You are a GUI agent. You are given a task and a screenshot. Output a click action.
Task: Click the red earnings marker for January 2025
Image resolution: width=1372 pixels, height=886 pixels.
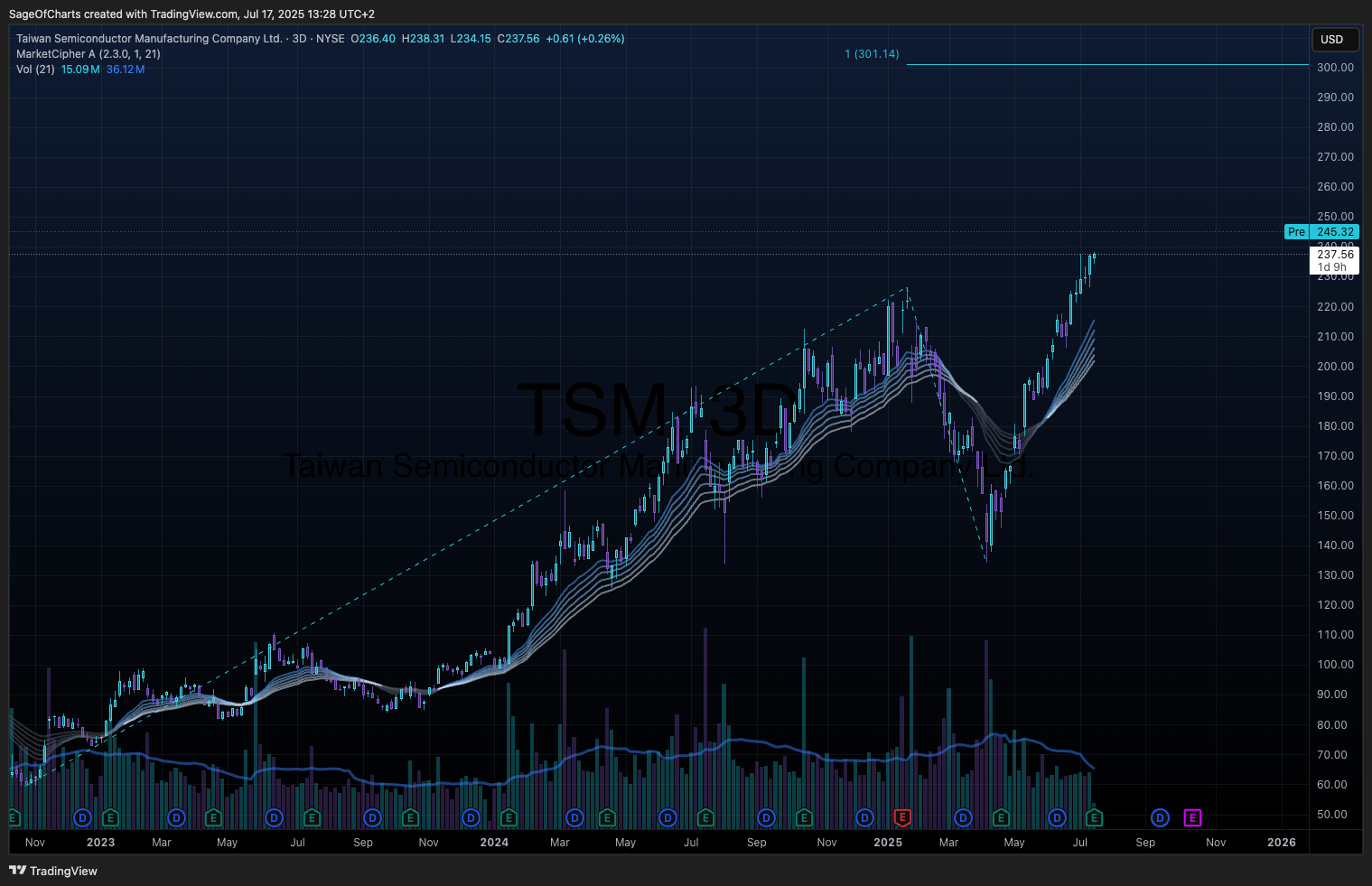[x=901, y=818]
